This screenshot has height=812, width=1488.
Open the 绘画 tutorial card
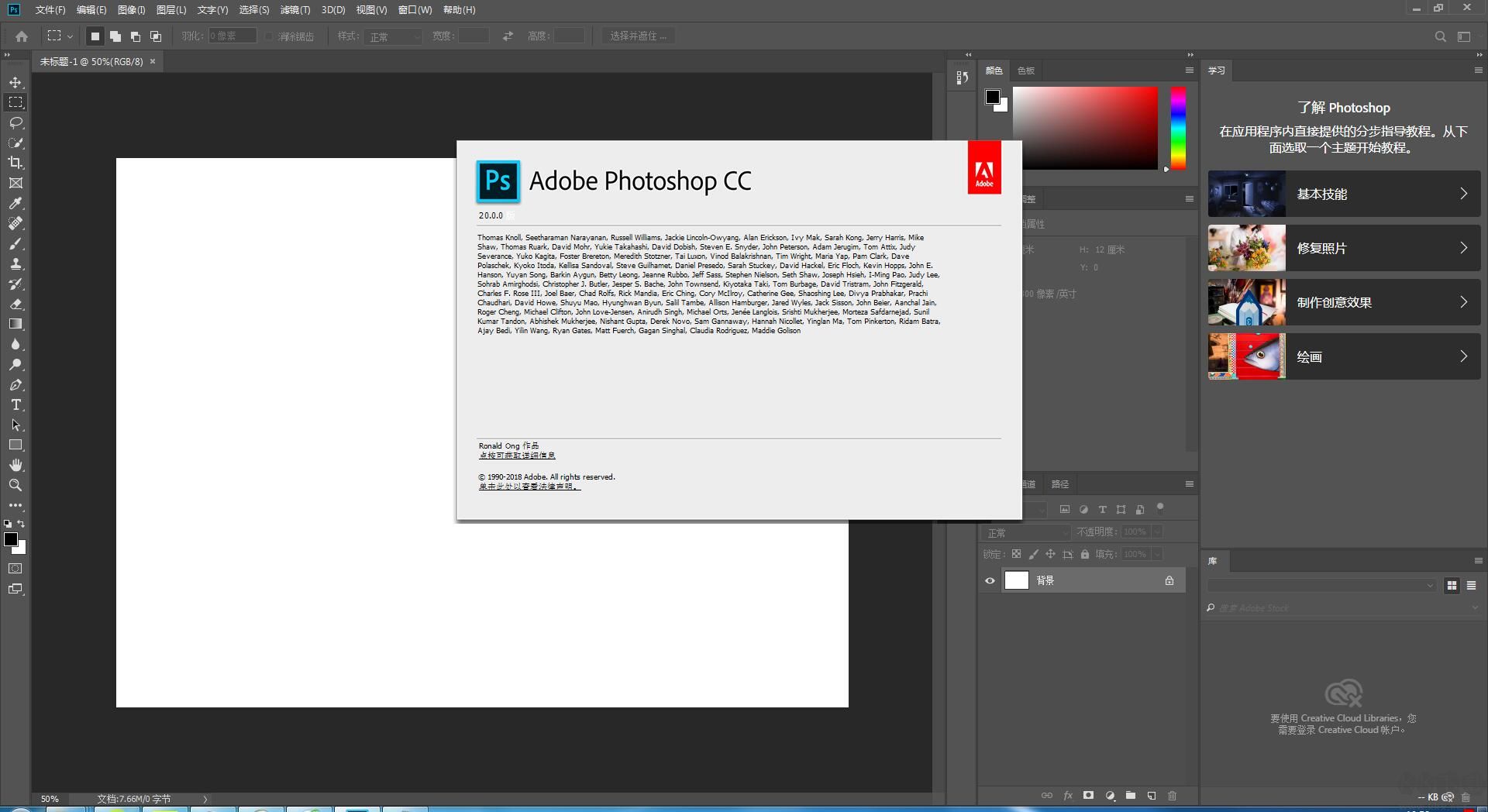pos(1343,356)
